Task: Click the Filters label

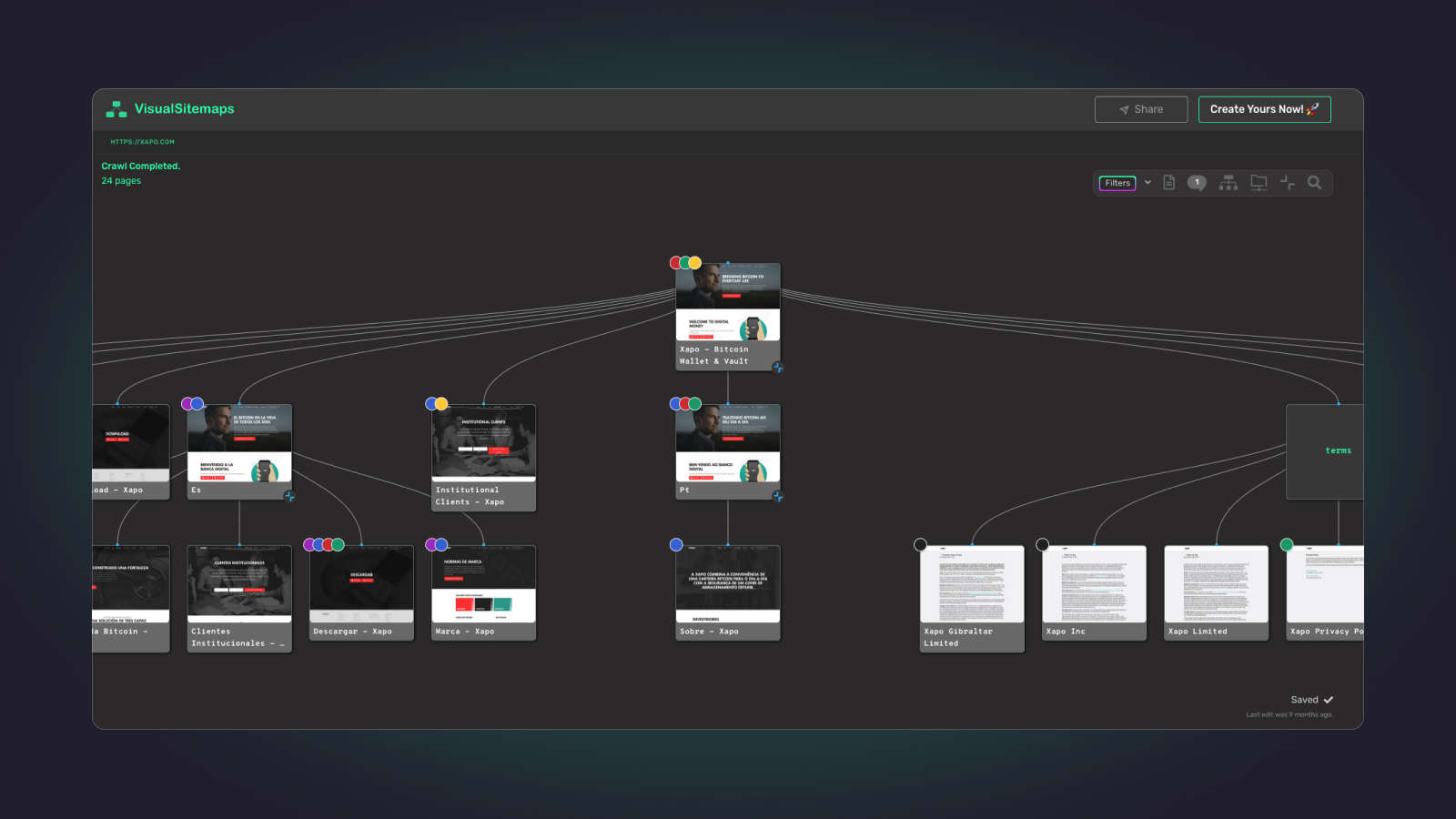Action: pos(1117,183)
